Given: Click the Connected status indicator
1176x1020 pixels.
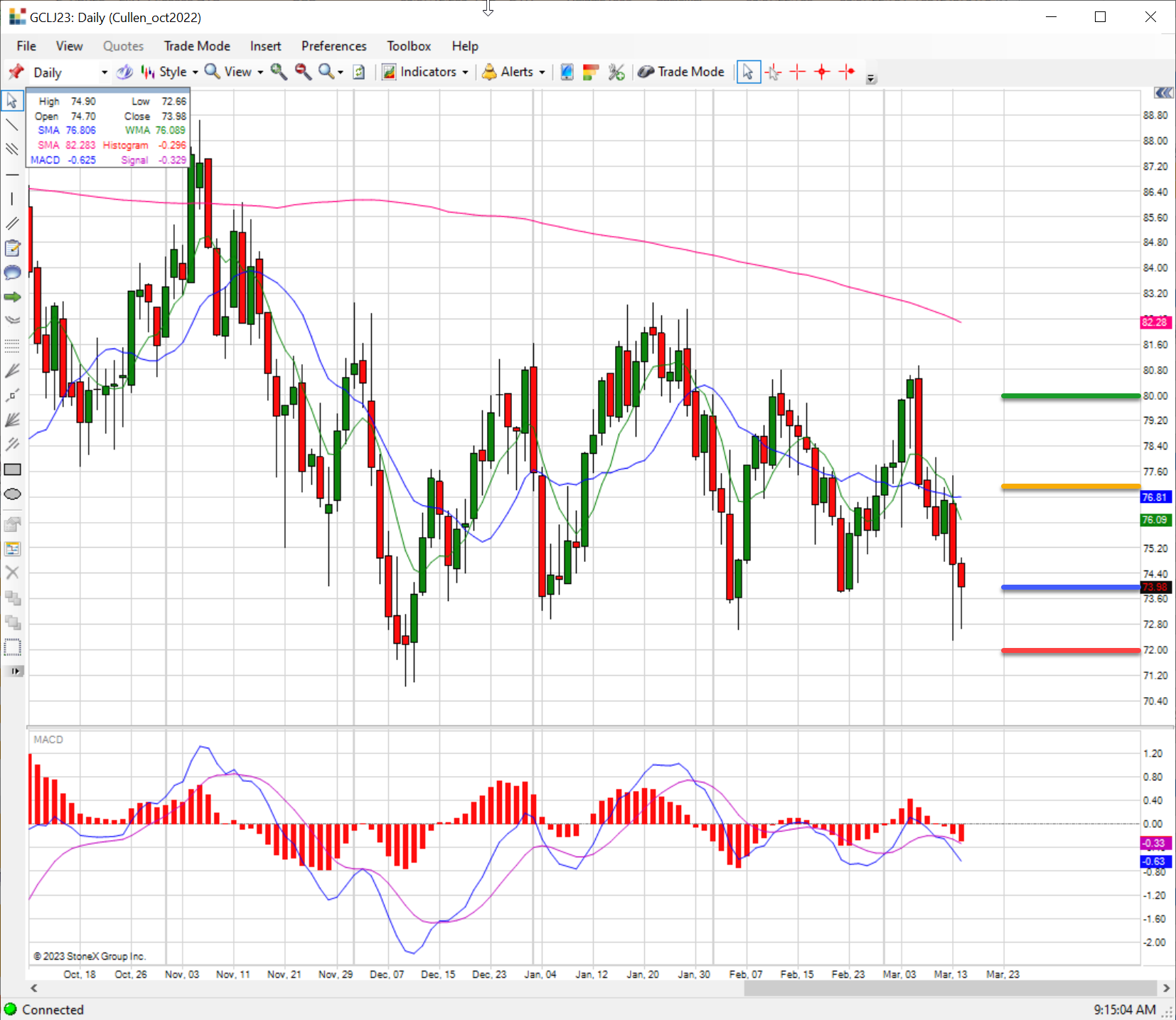Looking at the screenshot, I should coord(44,1010).
